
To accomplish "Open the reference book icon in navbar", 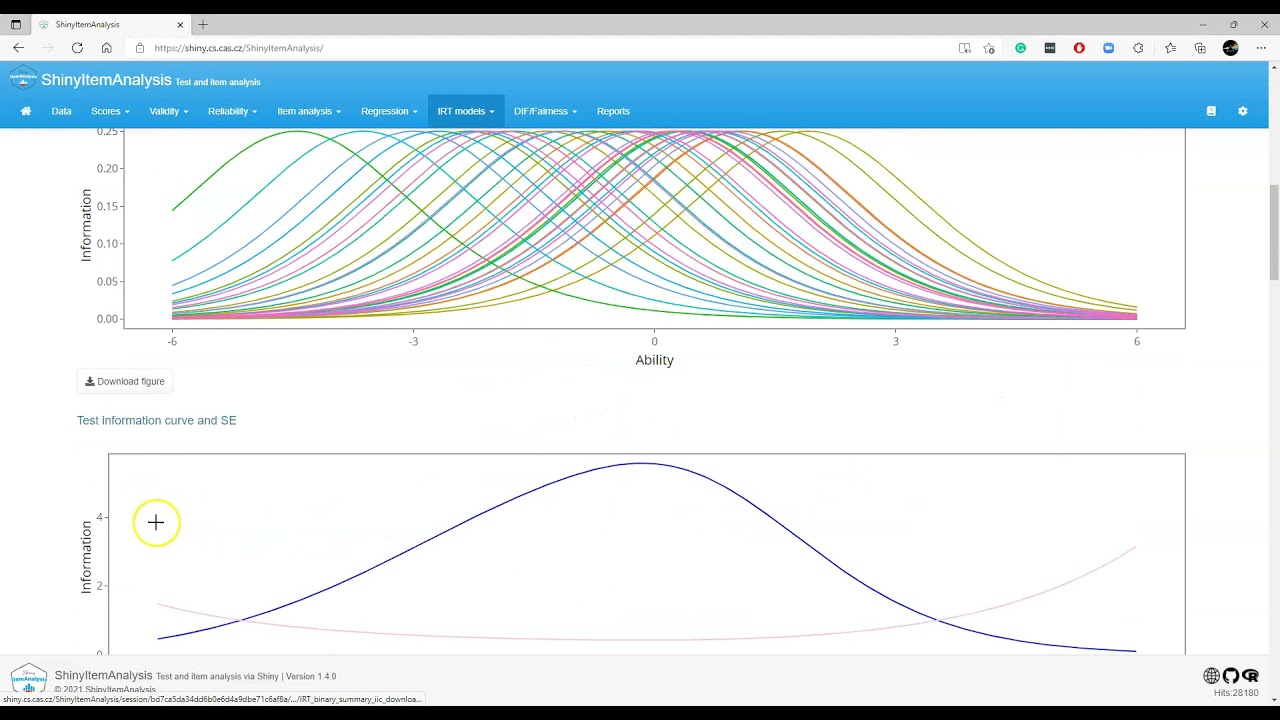I will pos(1211,111).
